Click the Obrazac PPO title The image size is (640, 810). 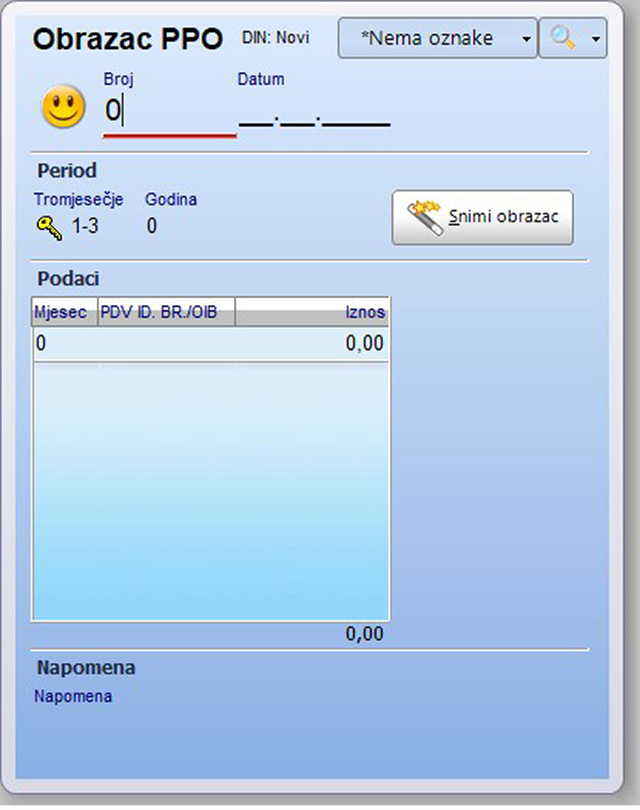coord(128,39)
